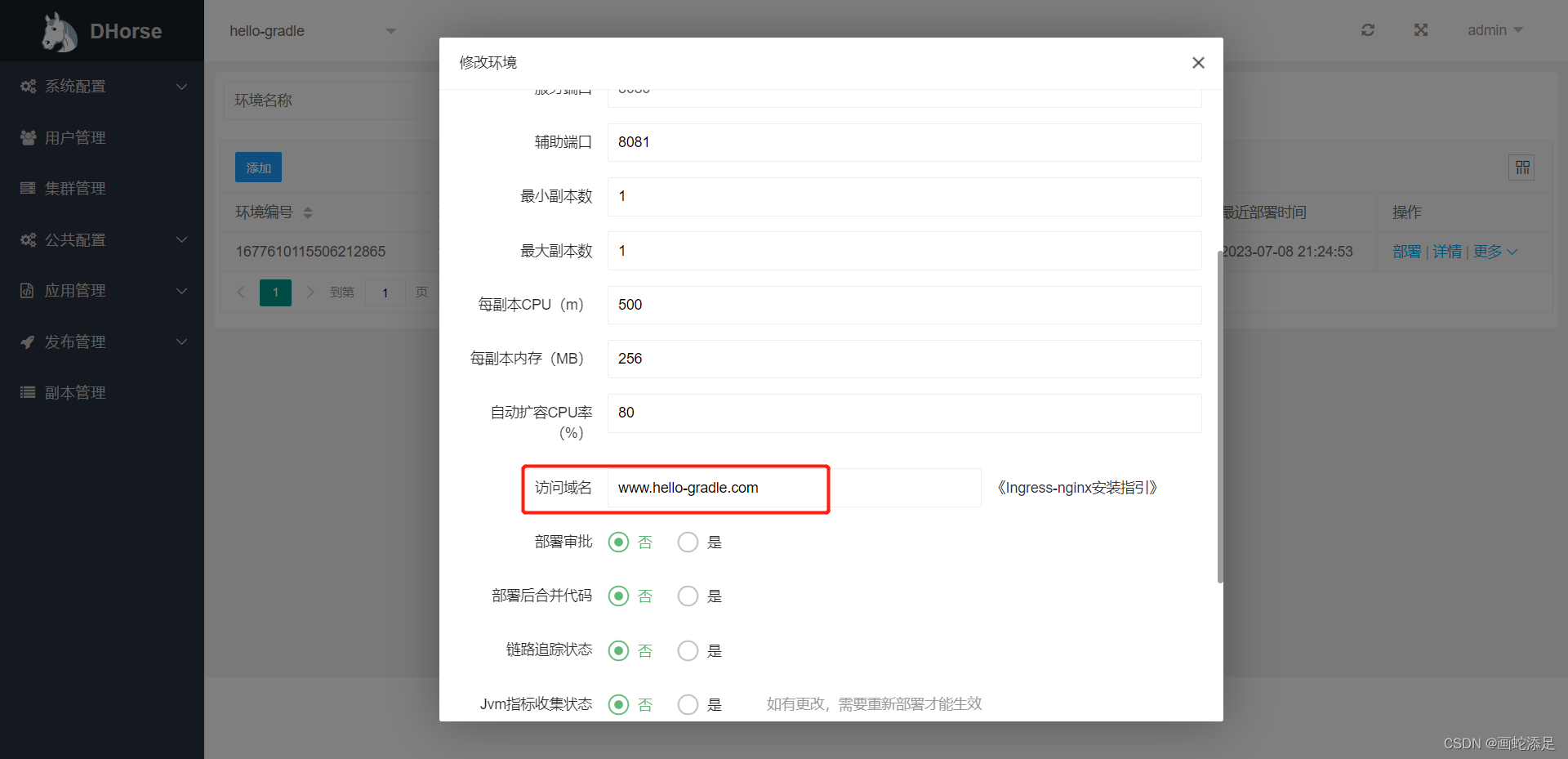1568x759 pixels.
Task: Click the 2023-07-08 21:24:53 deploy time
Action: 1288,252
